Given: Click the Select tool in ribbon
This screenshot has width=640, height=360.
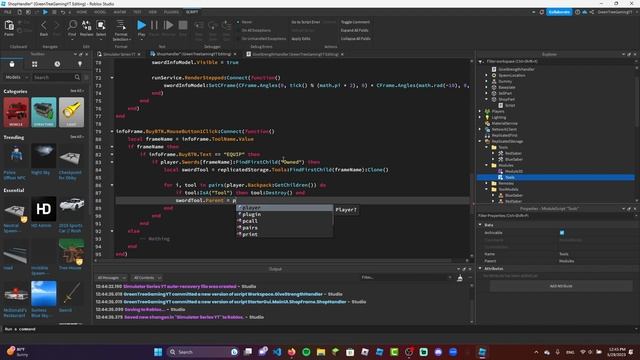Looking at the screenshot, I should 101,28.
